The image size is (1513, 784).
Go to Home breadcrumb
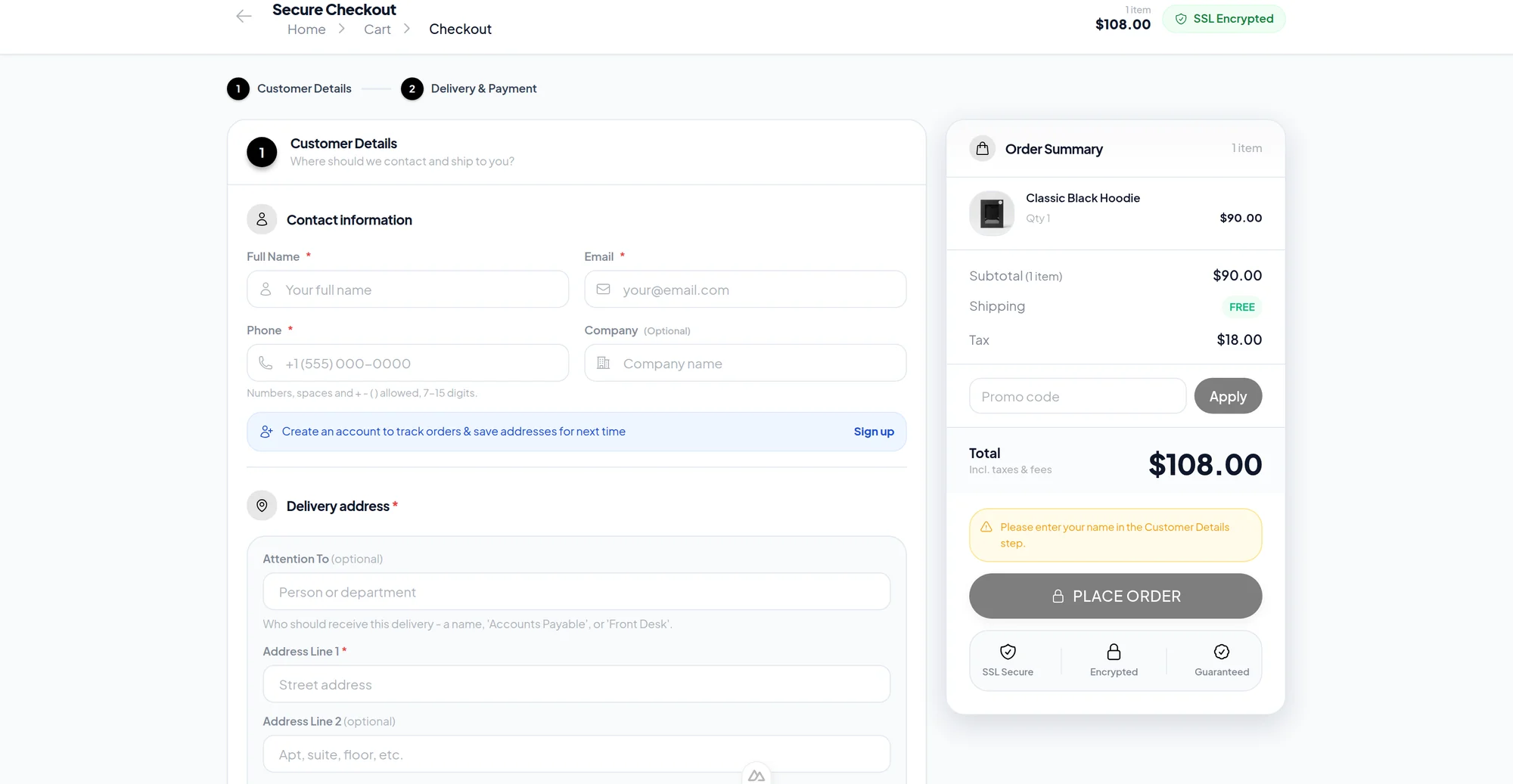(x=306, y=29)
